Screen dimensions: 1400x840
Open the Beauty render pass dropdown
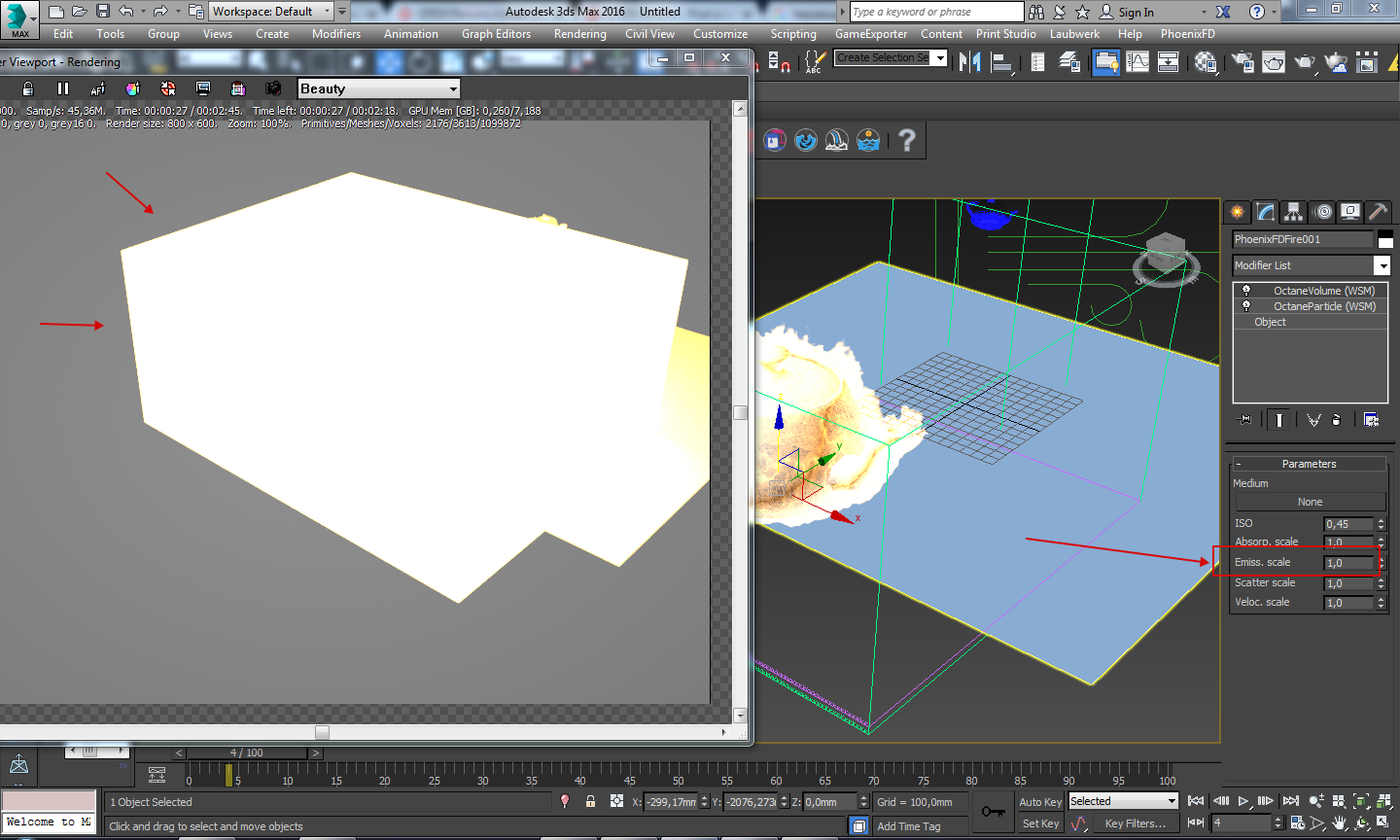pos(378,88)
